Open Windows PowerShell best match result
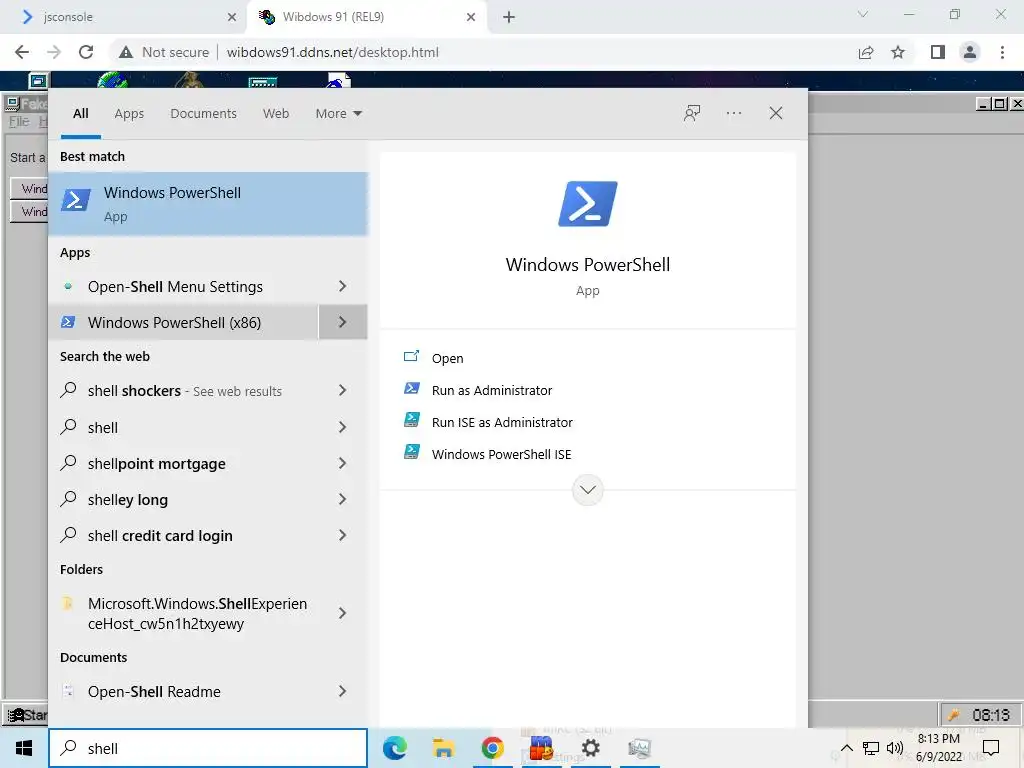Image resolution: width=1024 pixels, height=768 pixels. tap(208, 204)
